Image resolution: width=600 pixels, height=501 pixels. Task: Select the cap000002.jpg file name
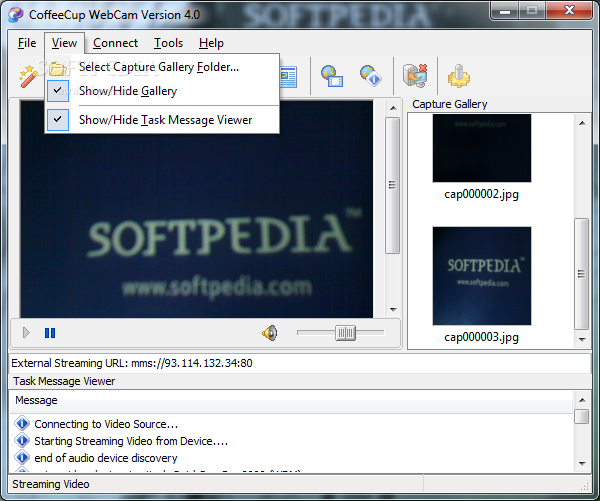point(481,194)
